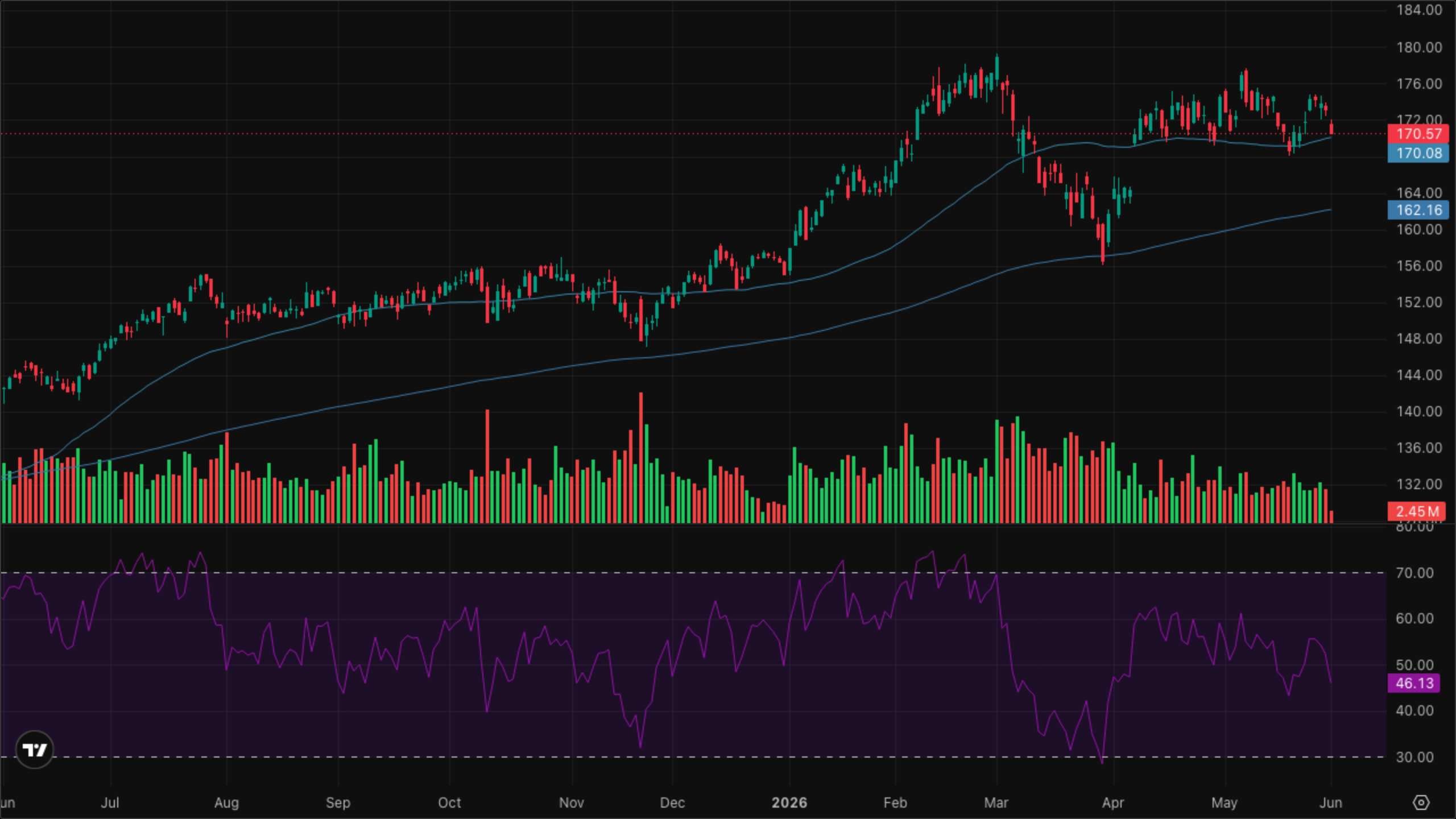Click the Oct label on time axis

[x=449, y=803]
